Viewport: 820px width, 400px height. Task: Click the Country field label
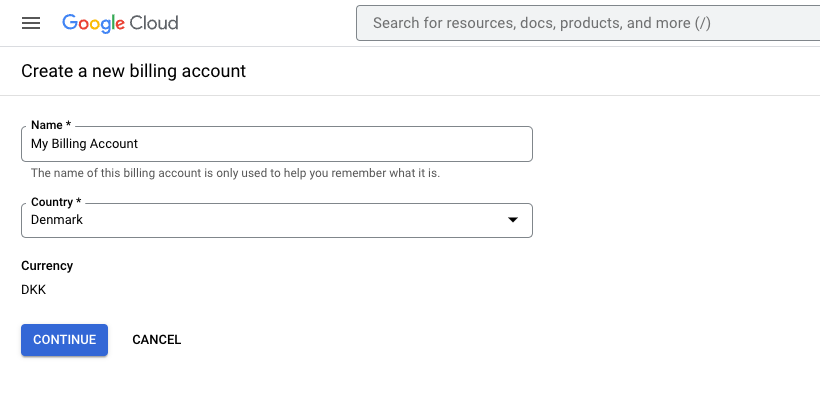coord(52,202)
